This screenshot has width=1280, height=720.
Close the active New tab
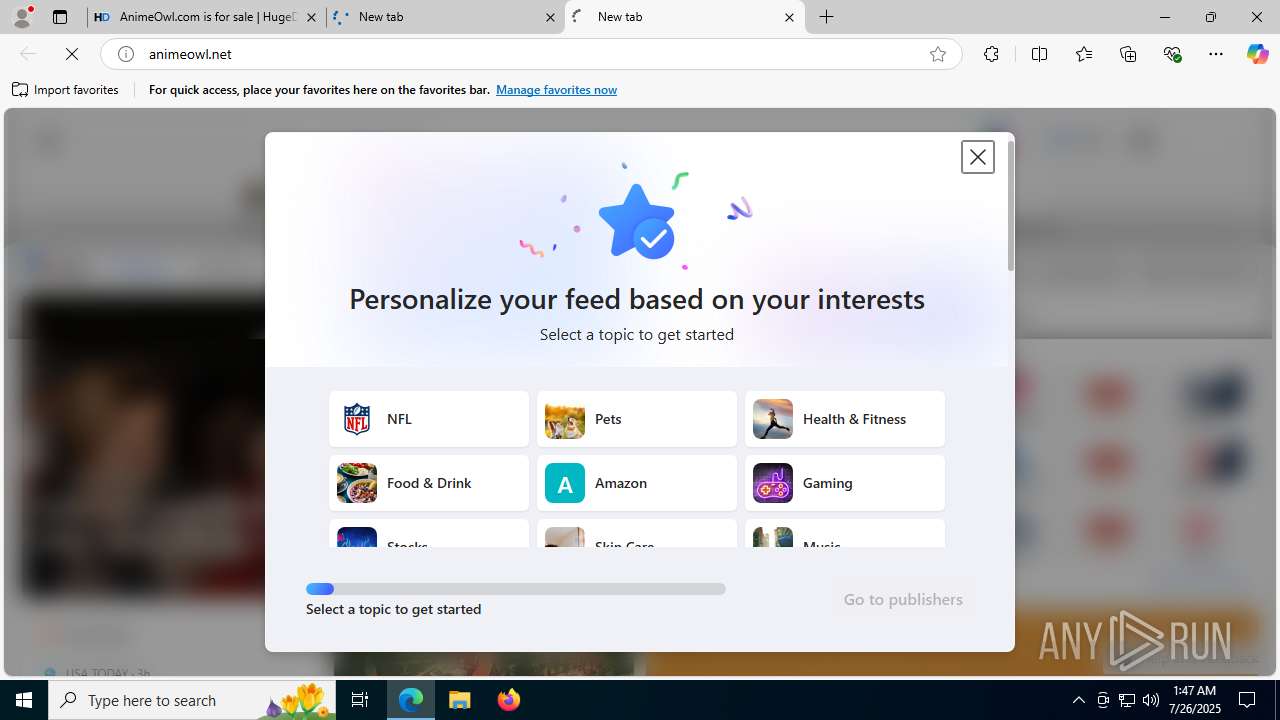tap(789, 17)
